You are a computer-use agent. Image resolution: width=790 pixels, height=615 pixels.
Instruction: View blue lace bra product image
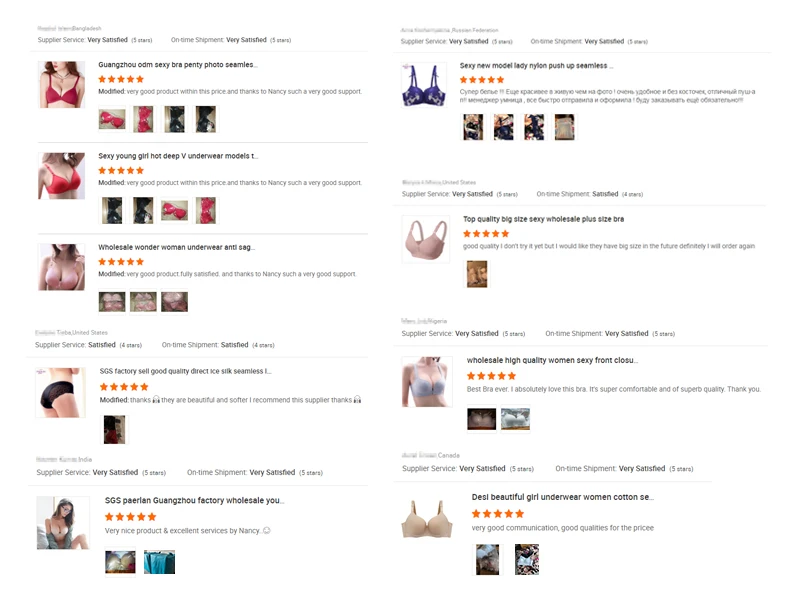[424, 85]
